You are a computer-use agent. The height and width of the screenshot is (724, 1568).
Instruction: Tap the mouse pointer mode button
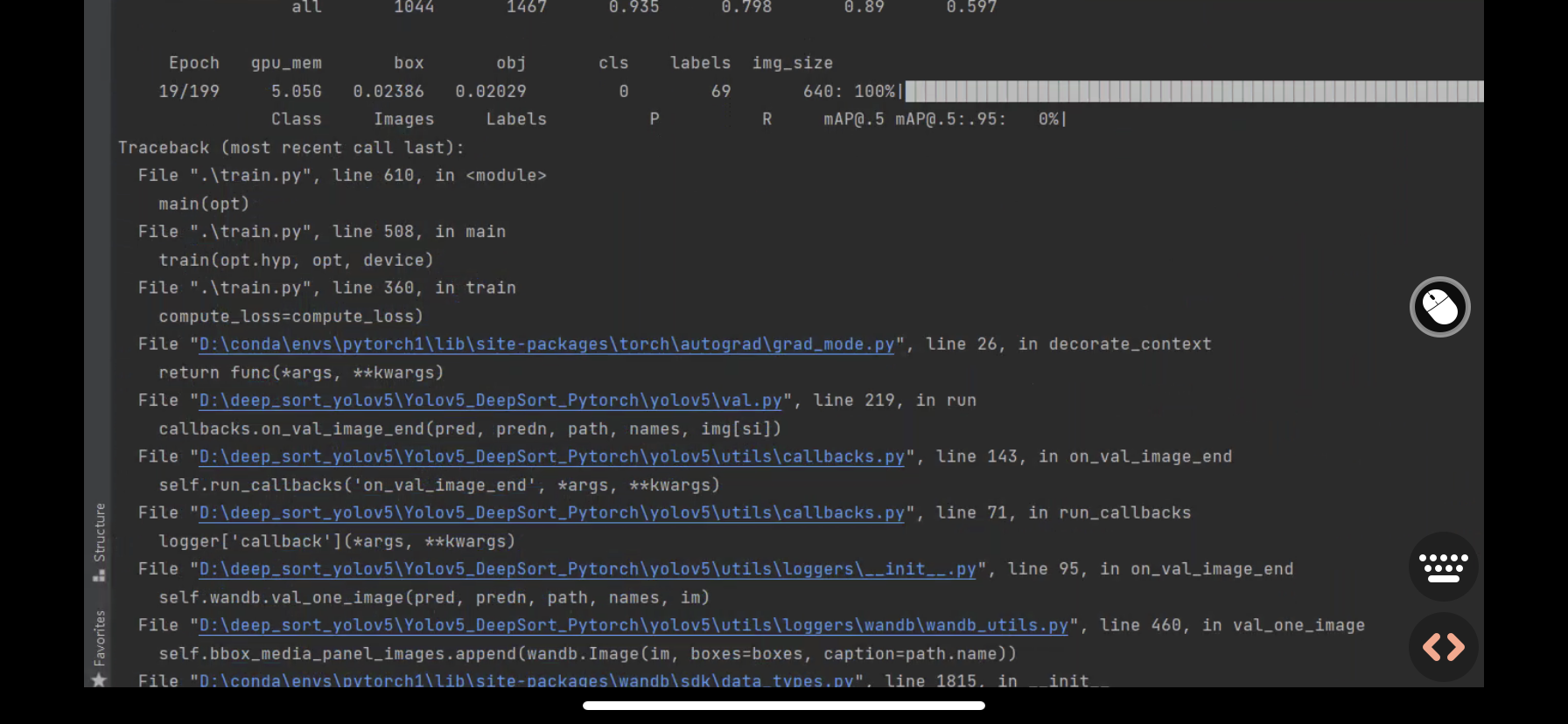(1439, 307)
